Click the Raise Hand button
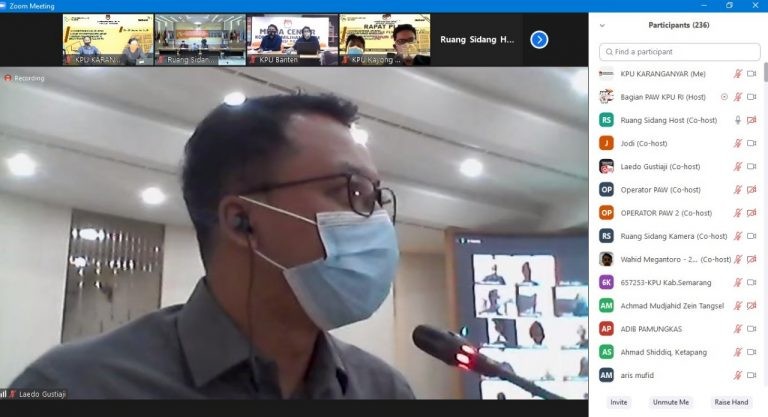The image size is (768, 417). (x=730, y=402)
